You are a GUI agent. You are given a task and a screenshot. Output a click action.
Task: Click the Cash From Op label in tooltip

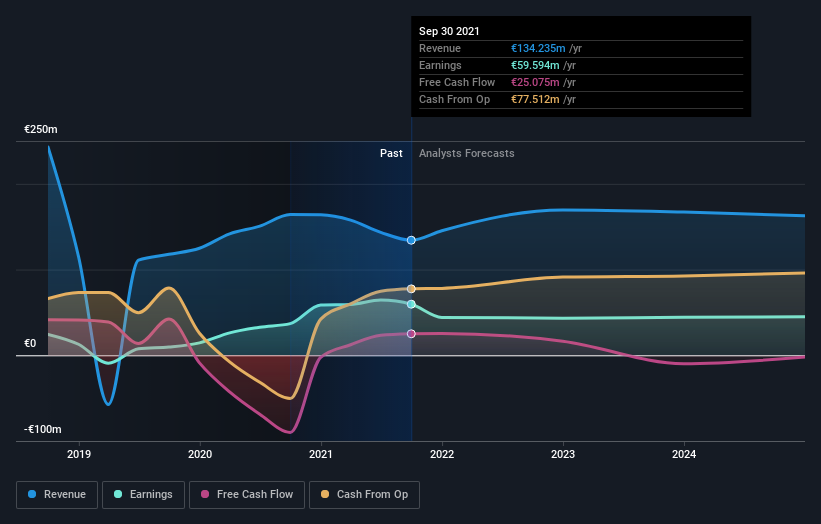click(454, 99)
